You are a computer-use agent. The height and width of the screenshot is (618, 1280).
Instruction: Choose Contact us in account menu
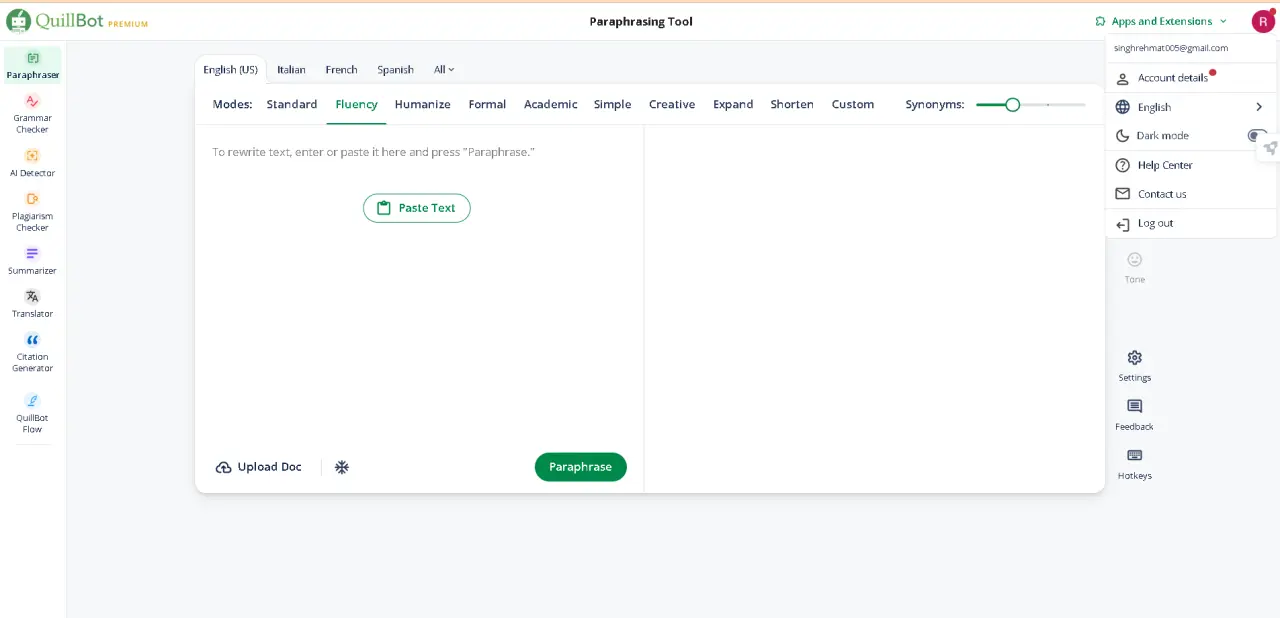pos(1190,194)
